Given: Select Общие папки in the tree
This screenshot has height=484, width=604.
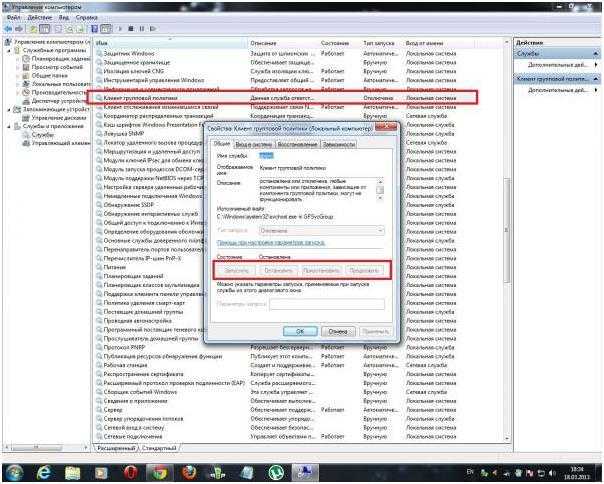Looking at the screenshot, I should click(49, 76).
